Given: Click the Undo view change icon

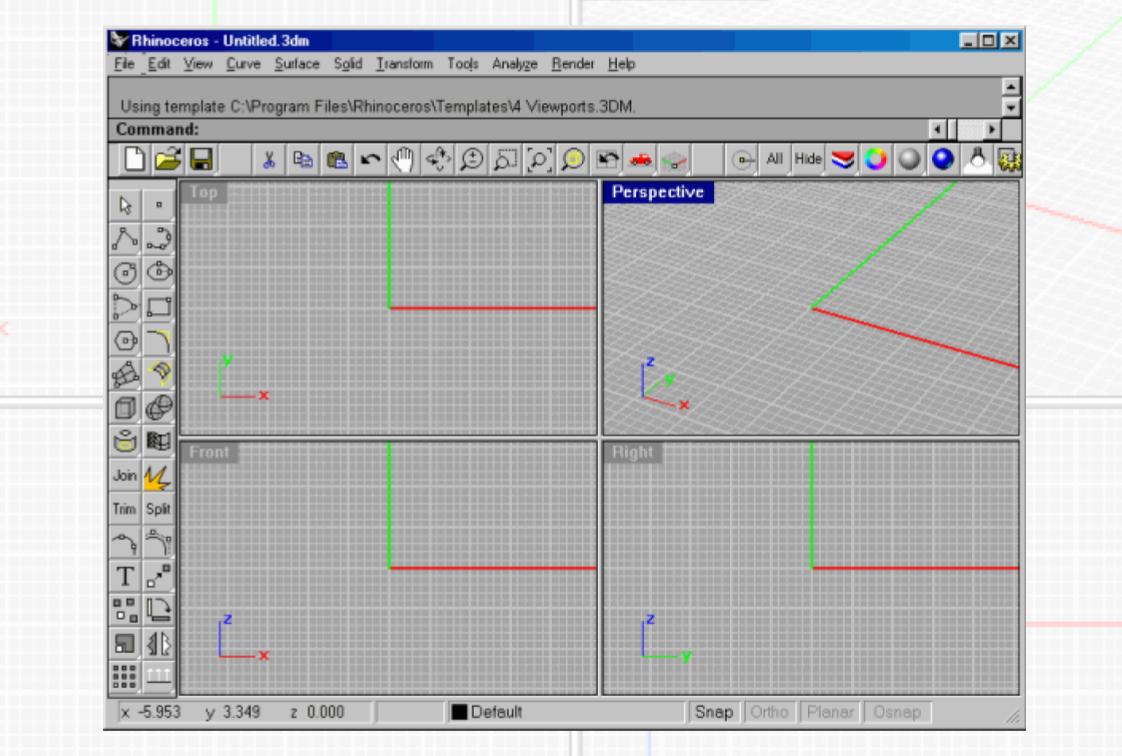Looking at the screenshot, I should 607,159.
